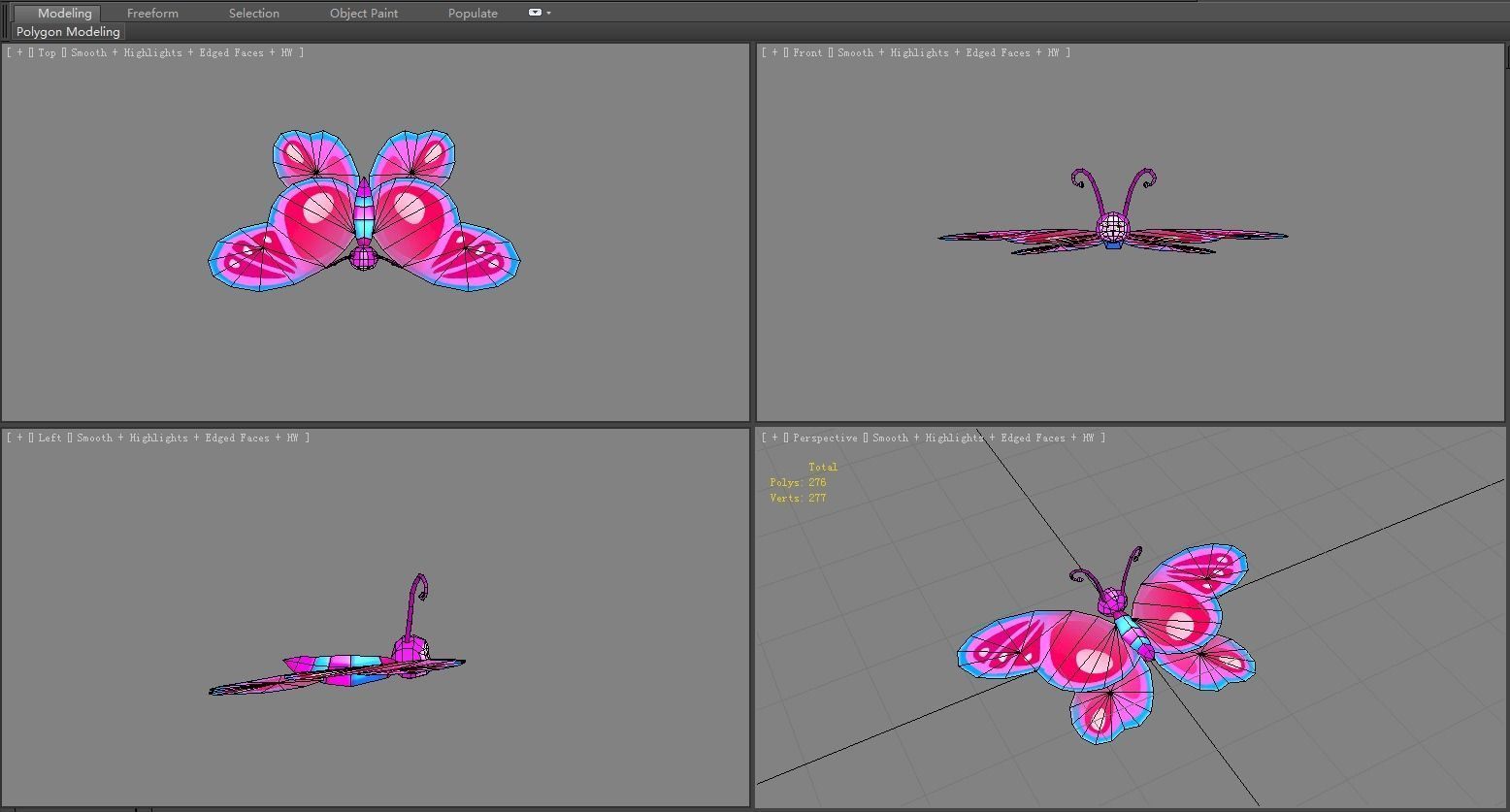Open shading menu of Front viewport
The image size is (1510, 812).
coord(949,53)
